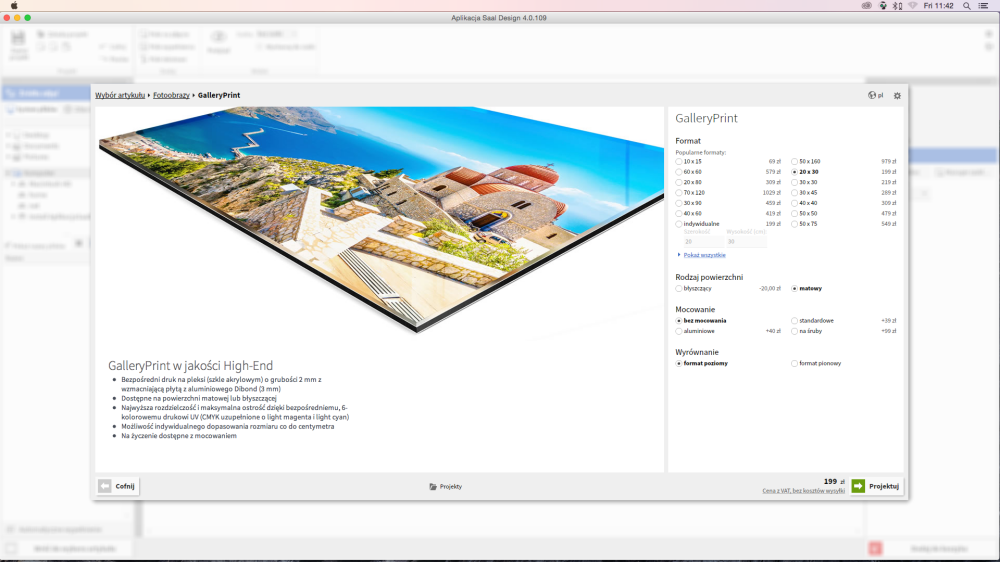Click the Wi-Fi status icon
The height and width of the screenshot is (562, 1000).
coord(913,6)
